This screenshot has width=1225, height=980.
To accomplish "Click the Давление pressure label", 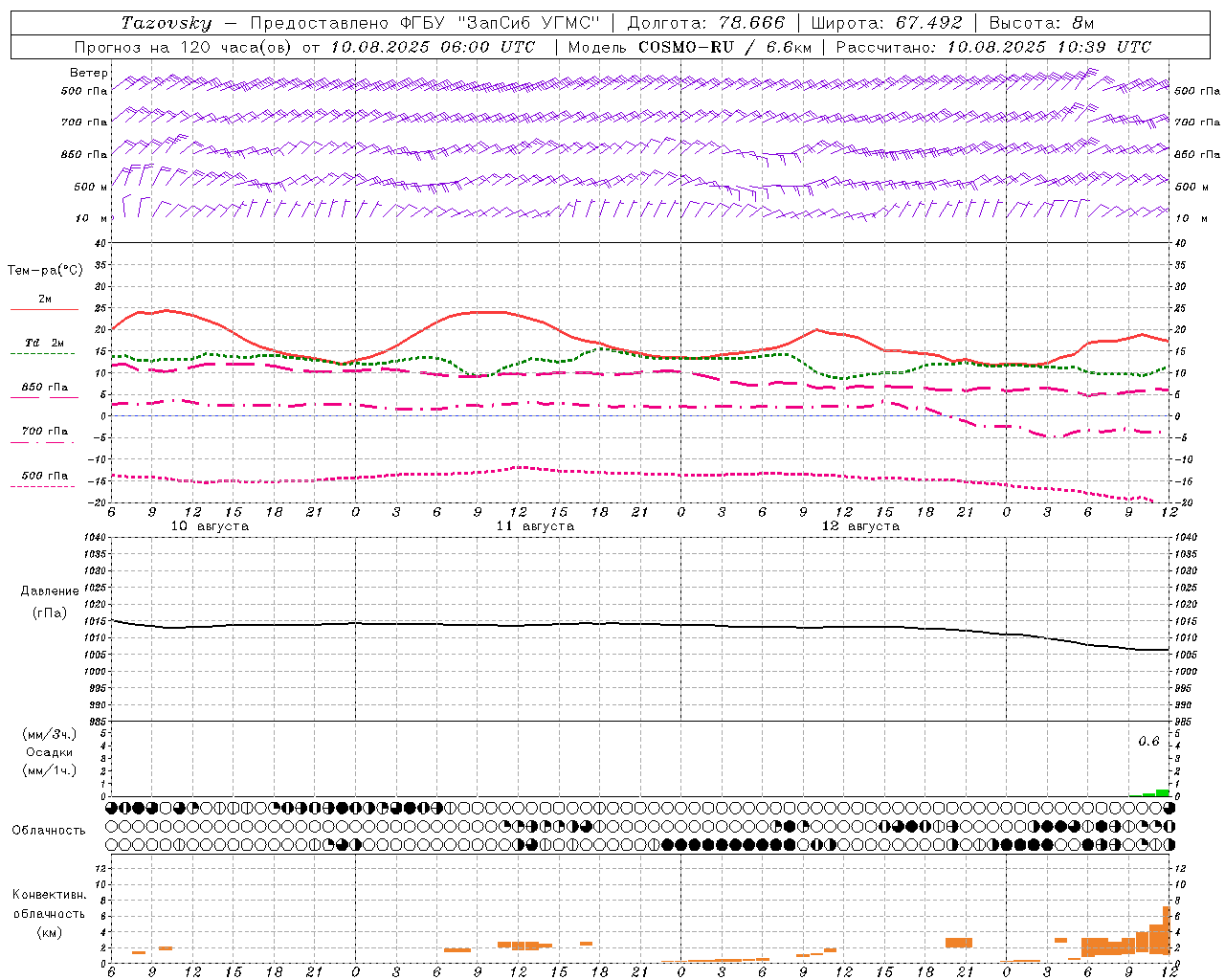I will 50,591.
